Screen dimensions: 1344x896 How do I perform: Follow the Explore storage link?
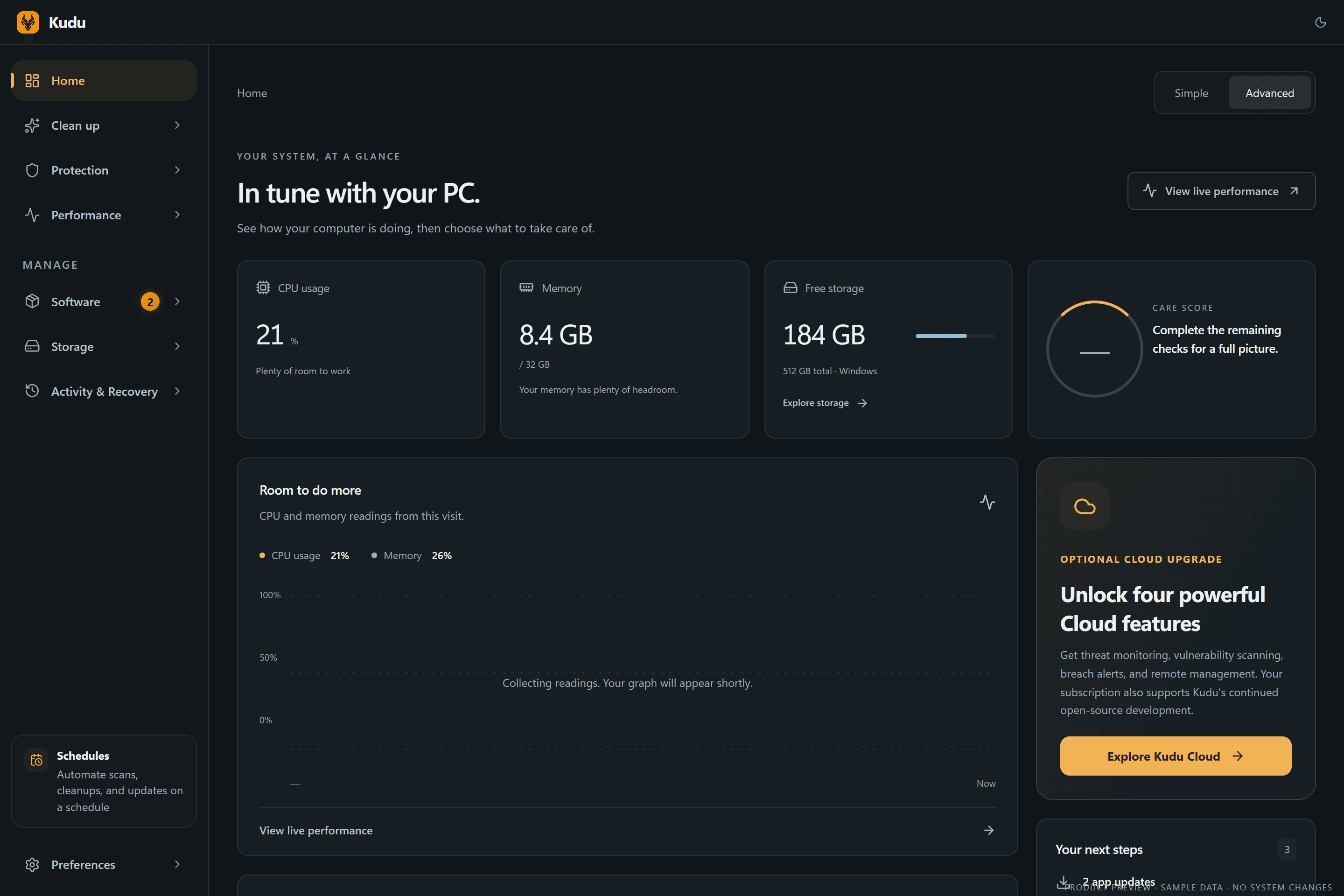point(825,403)
